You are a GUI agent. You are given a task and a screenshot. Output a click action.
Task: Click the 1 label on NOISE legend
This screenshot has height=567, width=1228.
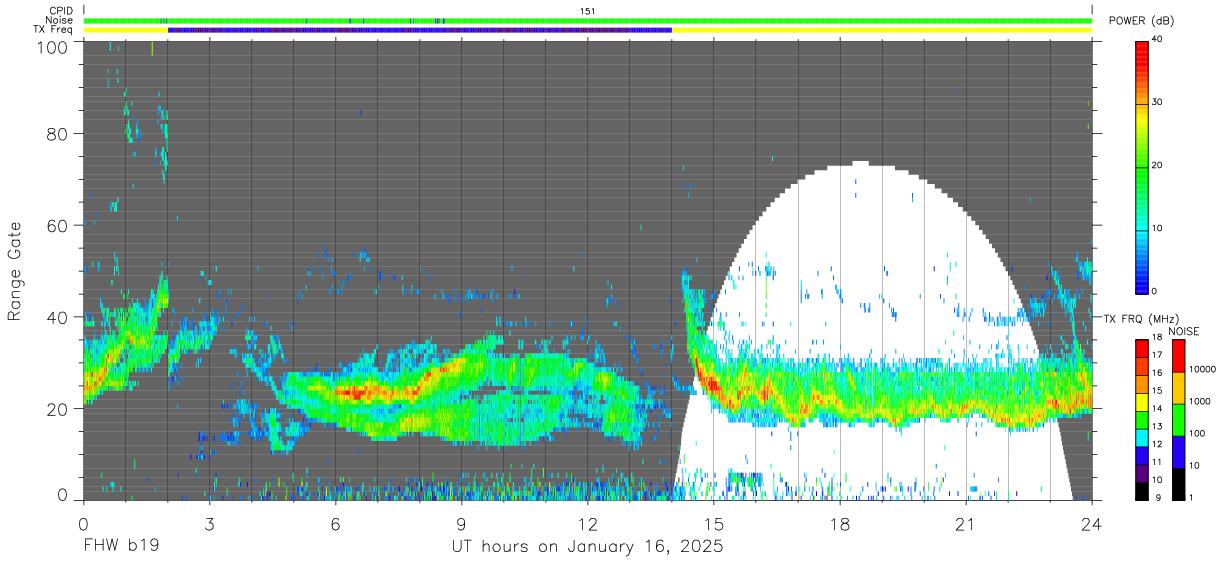click(1190, 497)
